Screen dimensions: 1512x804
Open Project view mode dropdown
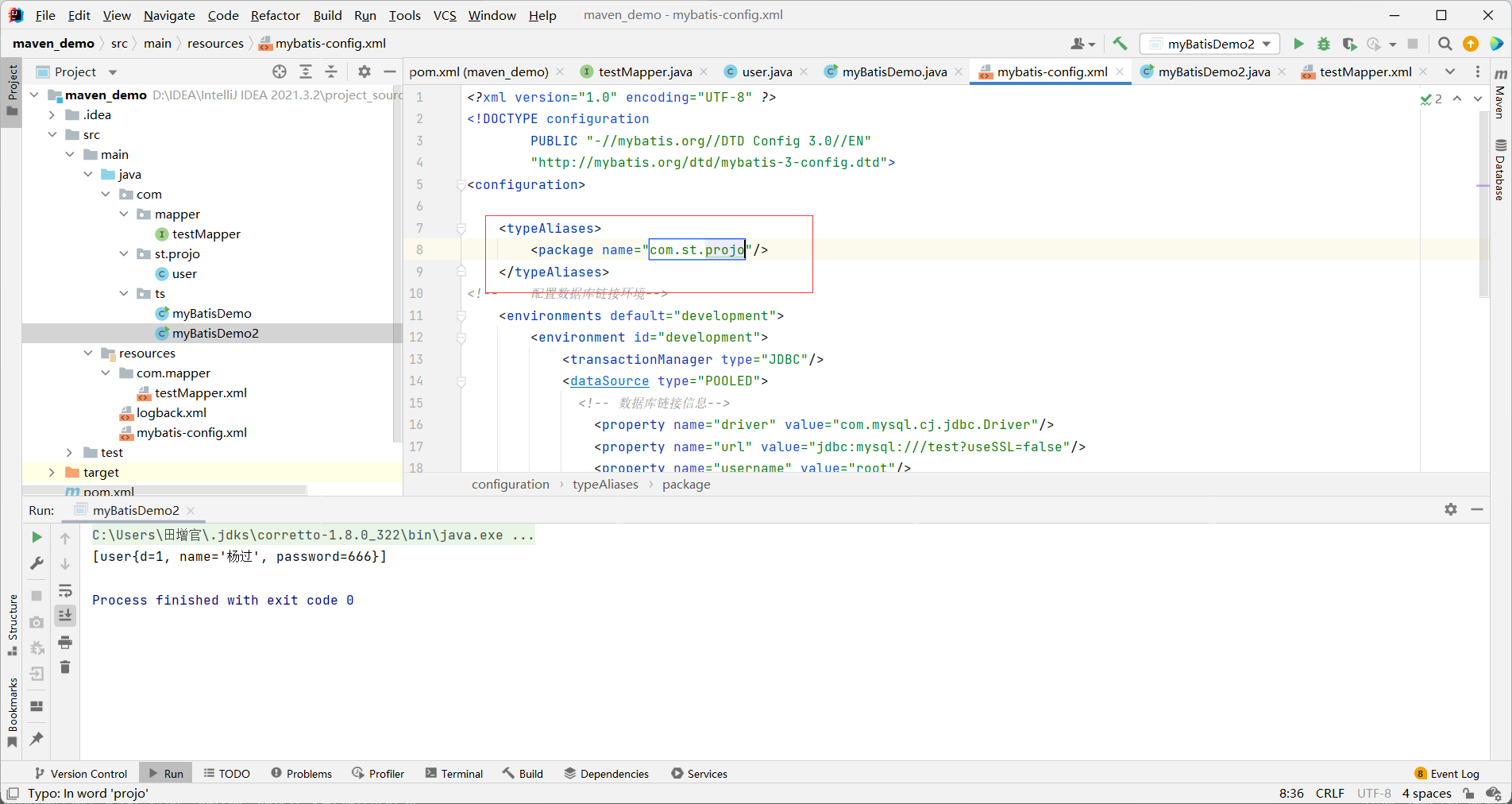point(113,72)
